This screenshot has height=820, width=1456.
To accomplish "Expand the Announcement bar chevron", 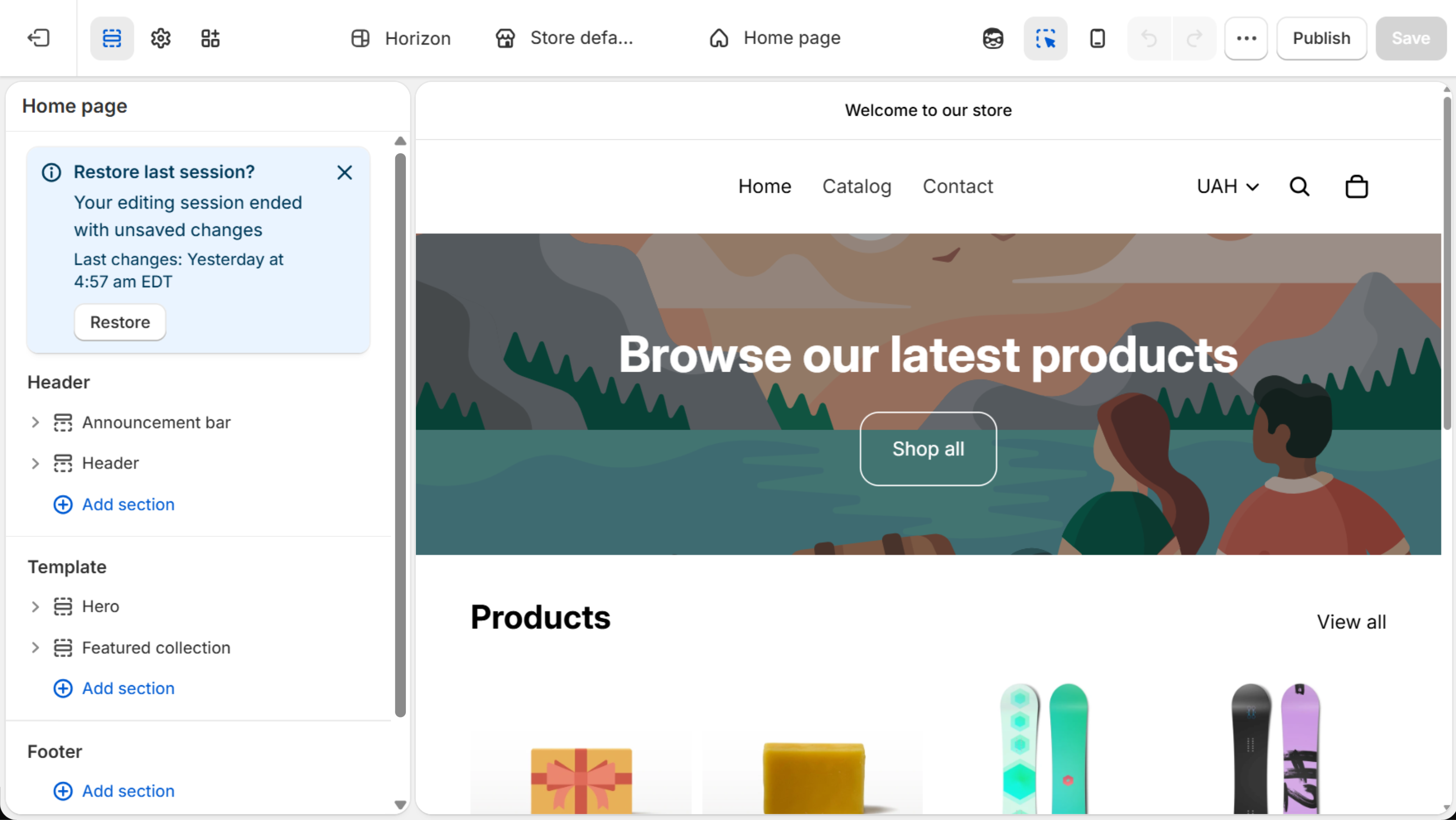I will pyautogui.click(x=35, y=422).
